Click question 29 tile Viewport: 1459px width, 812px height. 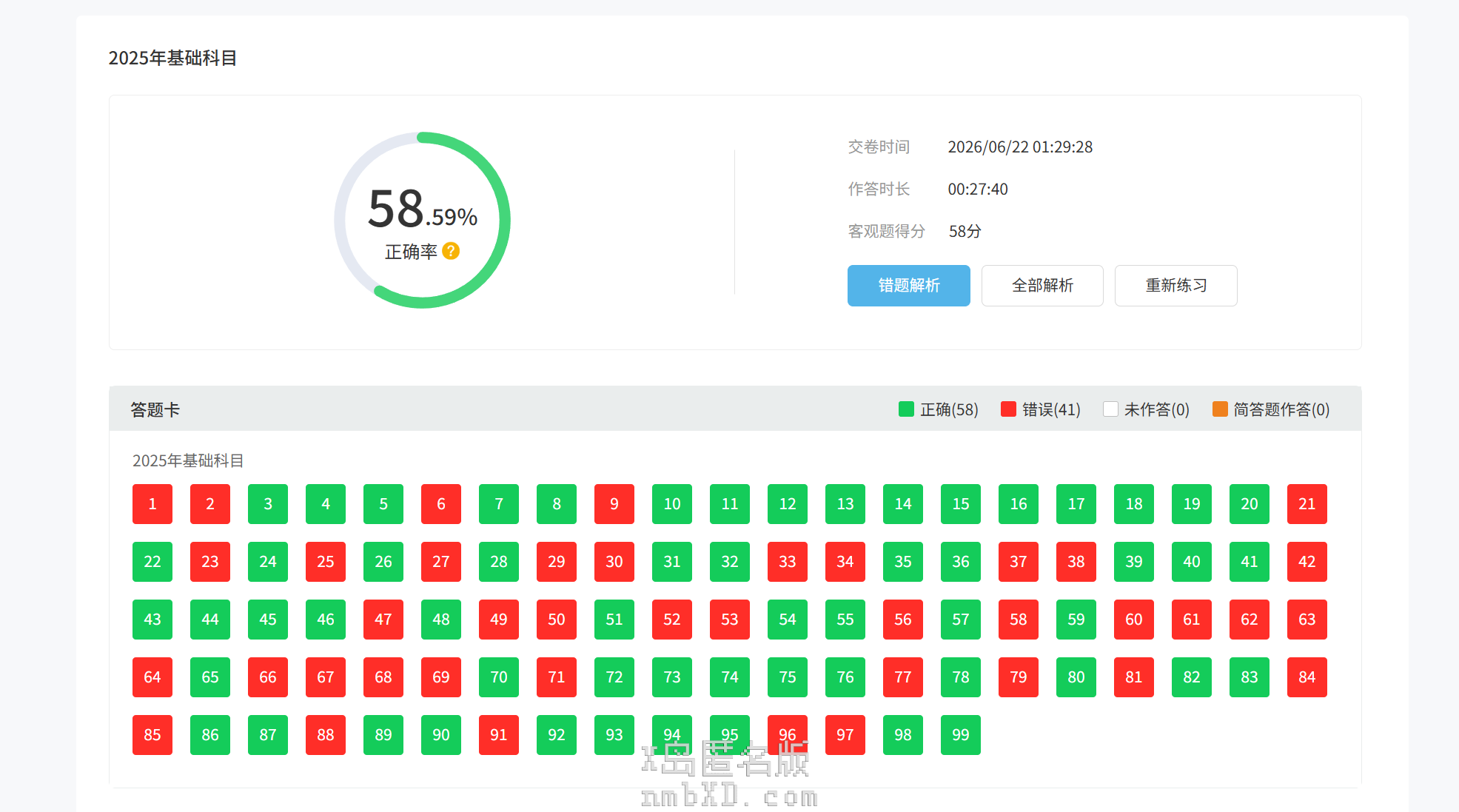[x=557, y=562]
